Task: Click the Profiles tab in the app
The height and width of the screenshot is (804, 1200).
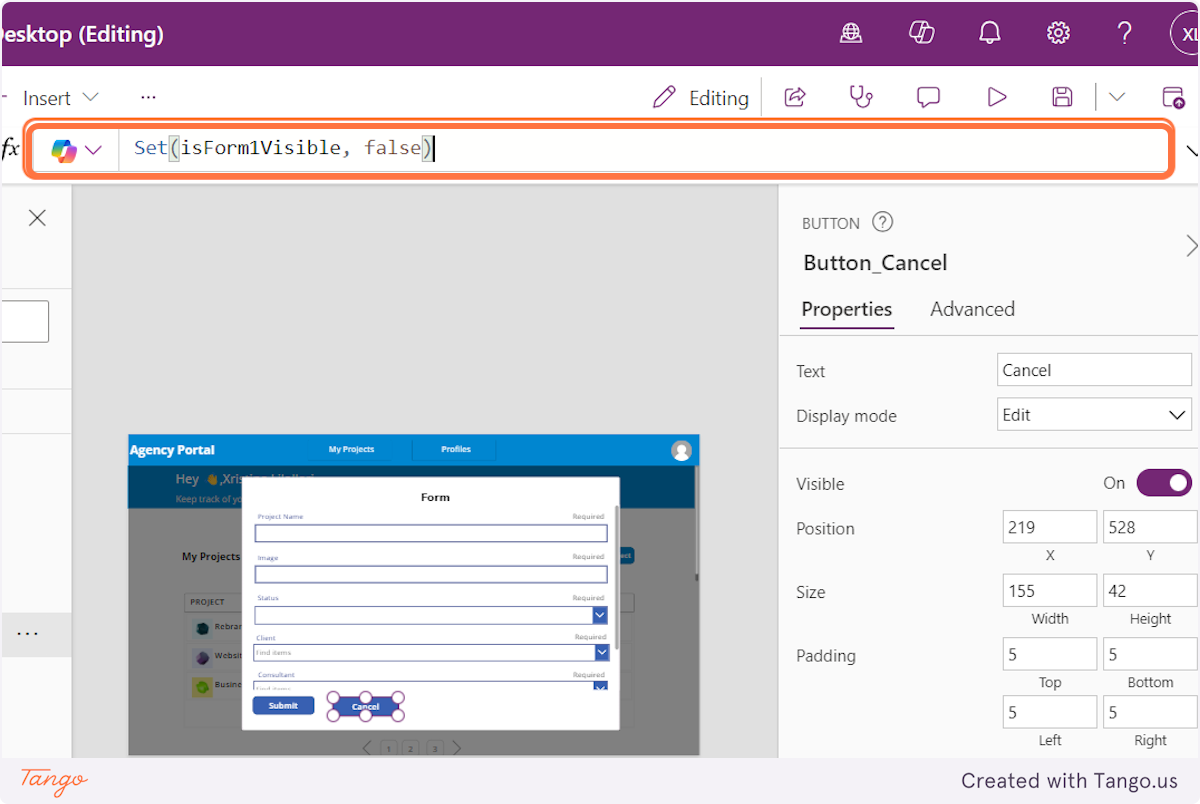Action: point(456,449)
